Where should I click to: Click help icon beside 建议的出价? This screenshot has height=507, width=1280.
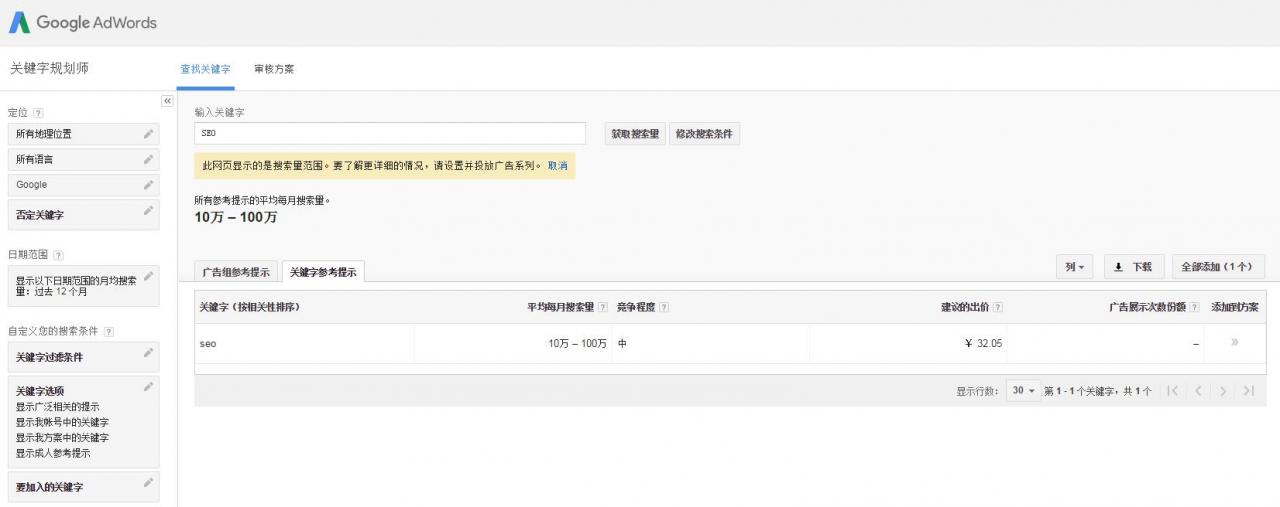(998, 307)
